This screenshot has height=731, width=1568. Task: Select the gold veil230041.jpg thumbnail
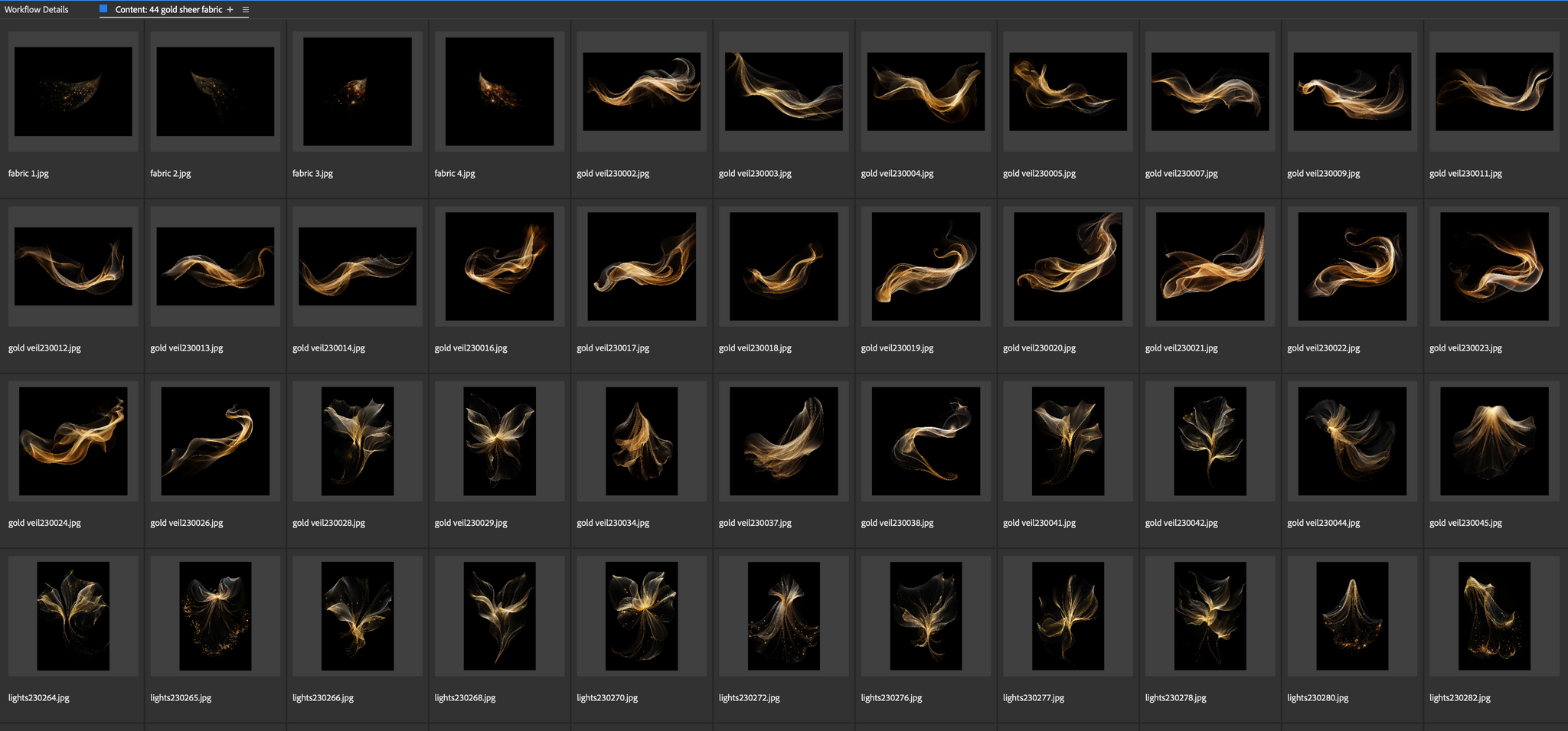pyautogui.click(x=1068, y=441)
